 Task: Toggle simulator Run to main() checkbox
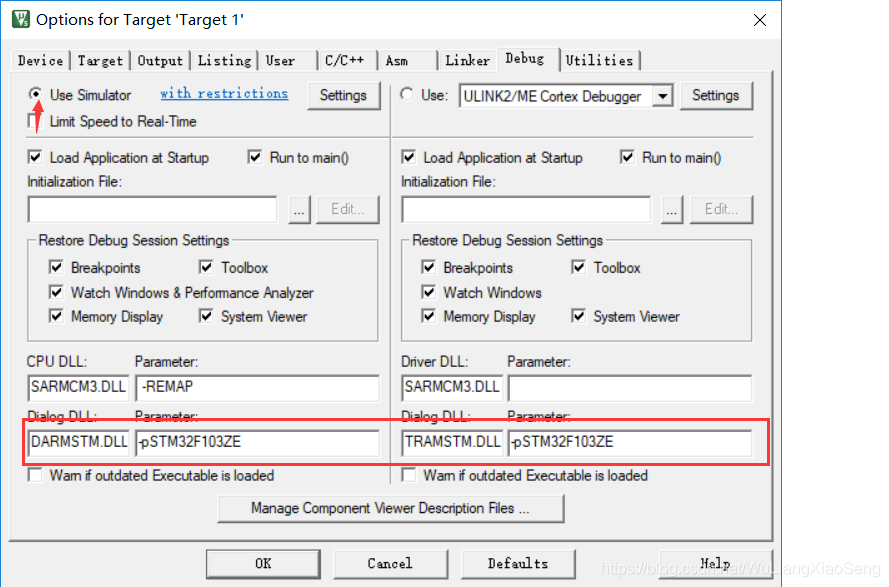(x=255, y=157)
